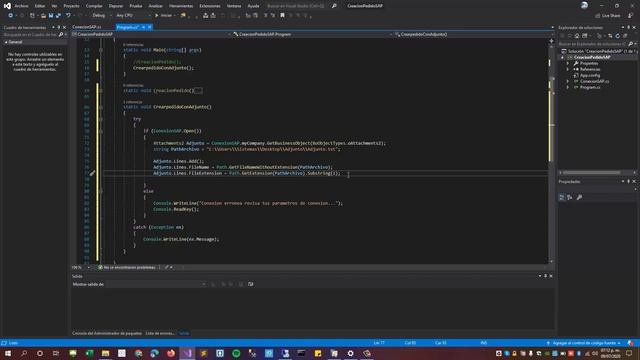Open the Proyecto menu

pos(71,6)
